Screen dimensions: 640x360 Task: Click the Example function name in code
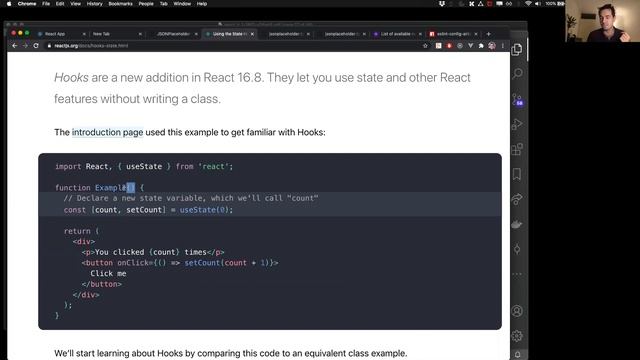[110, 188]
